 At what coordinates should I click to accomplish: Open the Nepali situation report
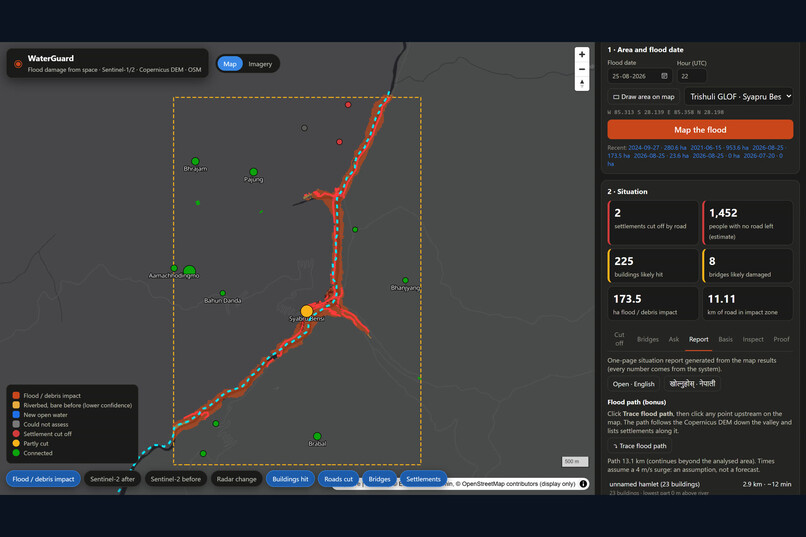click(x=692, y=384)
